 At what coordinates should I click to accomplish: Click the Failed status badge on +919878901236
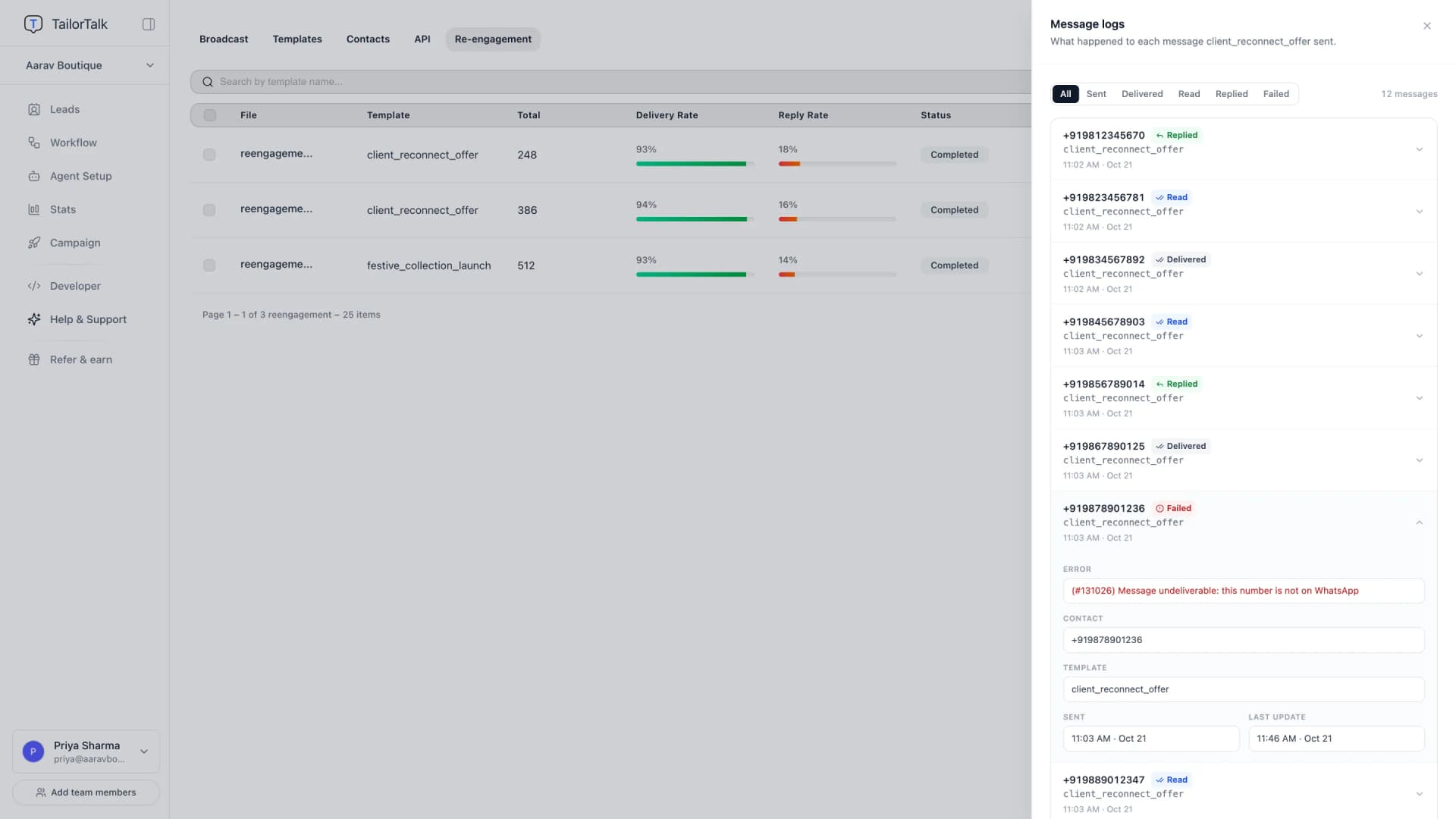(x=1173, y=508)
